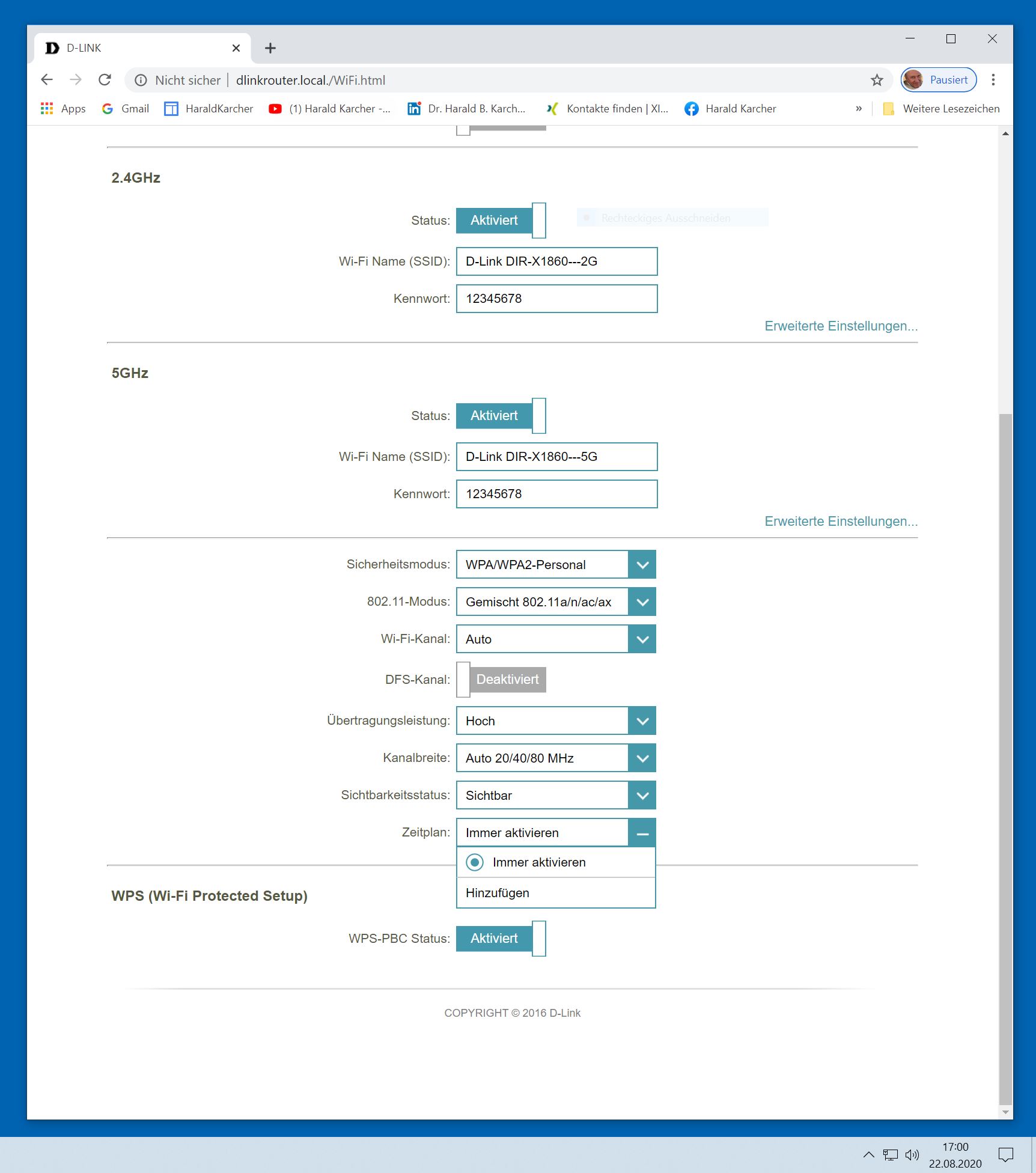This screenshot has width=1036, height=1173.
Task: Open the volume icon in the system tray
Action: coord(912,1154)
